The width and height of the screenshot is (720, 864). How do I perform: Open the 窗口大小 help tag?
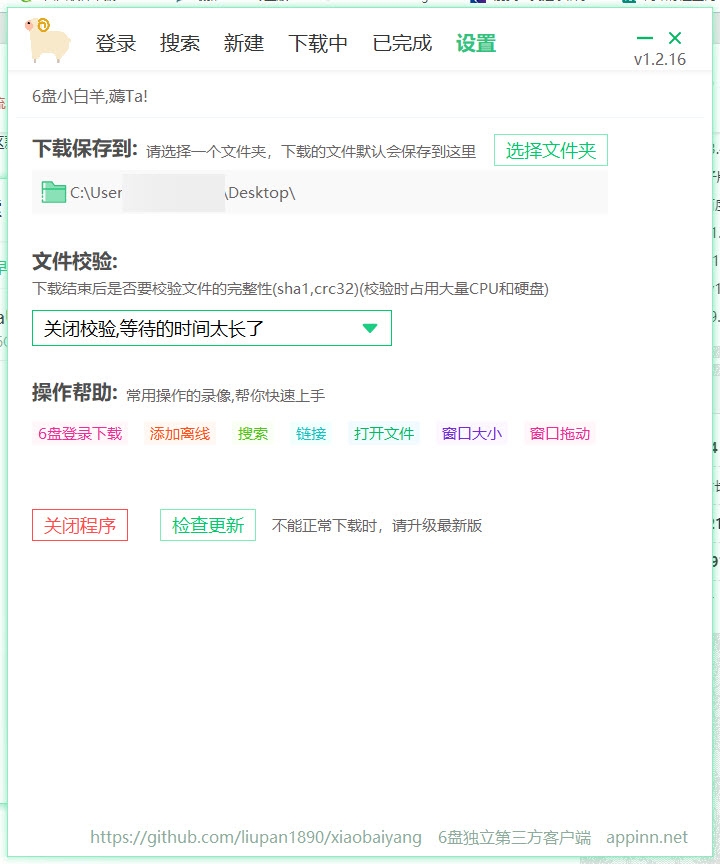point(472,434)
